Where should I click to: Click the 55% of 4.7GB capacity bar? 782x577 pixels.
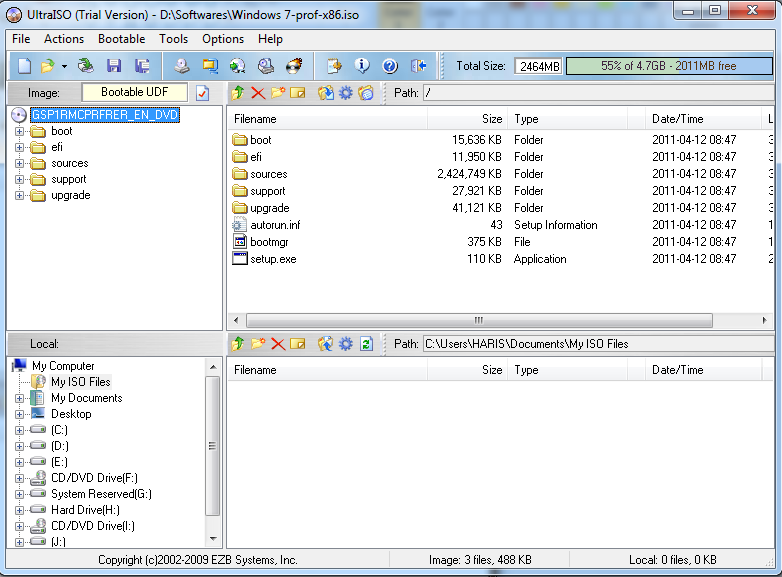tap(669, 66)
